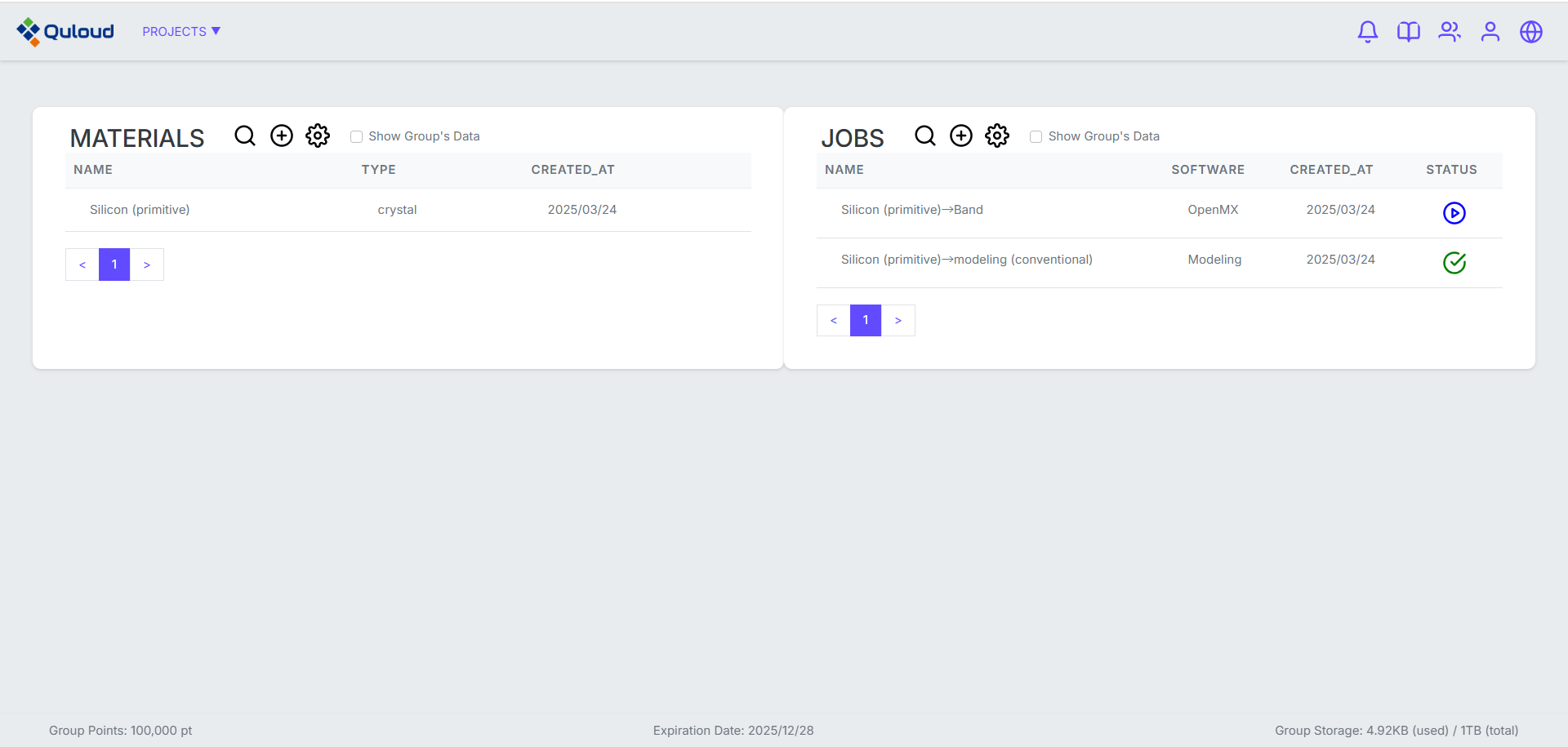Go to next page in Materials

(x=147, y=265)
